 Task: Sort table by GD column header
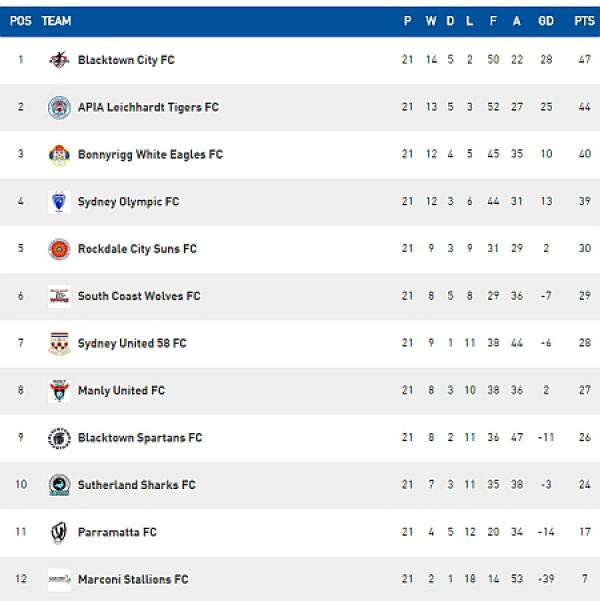tap(546, 21)
